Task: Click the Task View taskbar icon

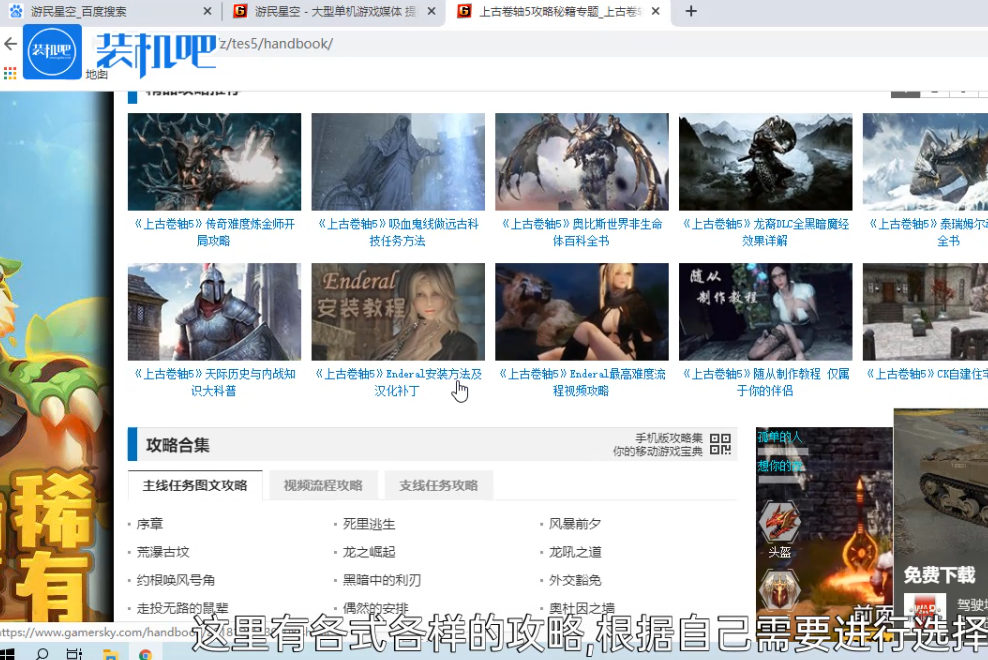Action: [75, 654]
